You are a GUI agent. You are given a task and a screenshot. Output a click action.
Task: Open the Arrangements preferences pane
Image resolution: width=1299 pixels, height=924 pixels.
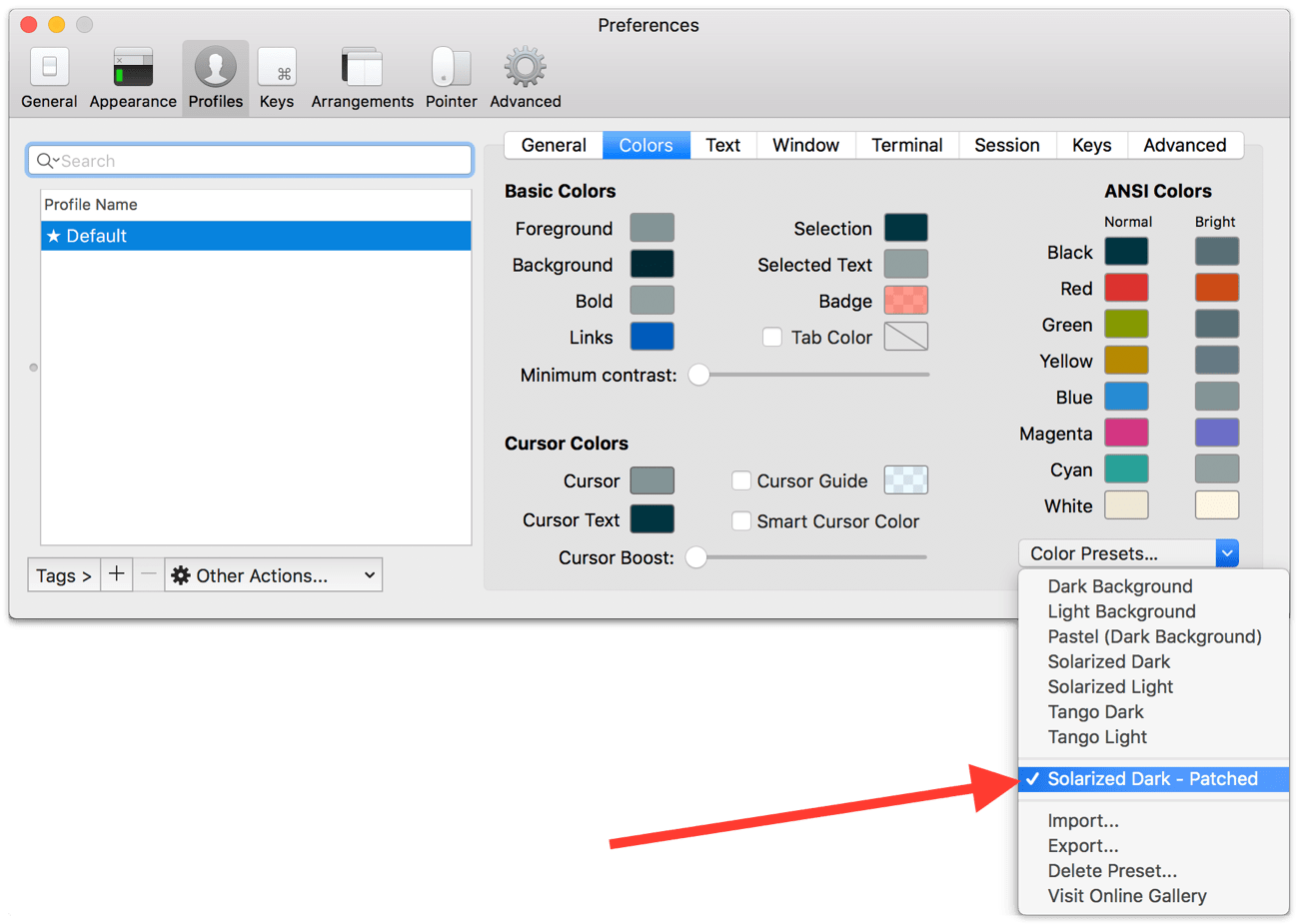point(362,78)
